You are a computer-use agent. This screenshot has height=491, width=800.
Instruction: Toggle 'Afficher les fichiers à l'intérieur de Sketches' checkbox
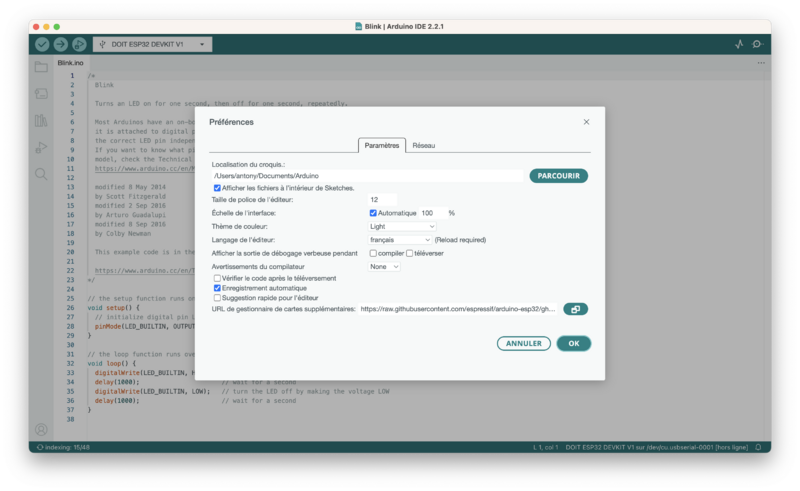click(x=218, y=187)
